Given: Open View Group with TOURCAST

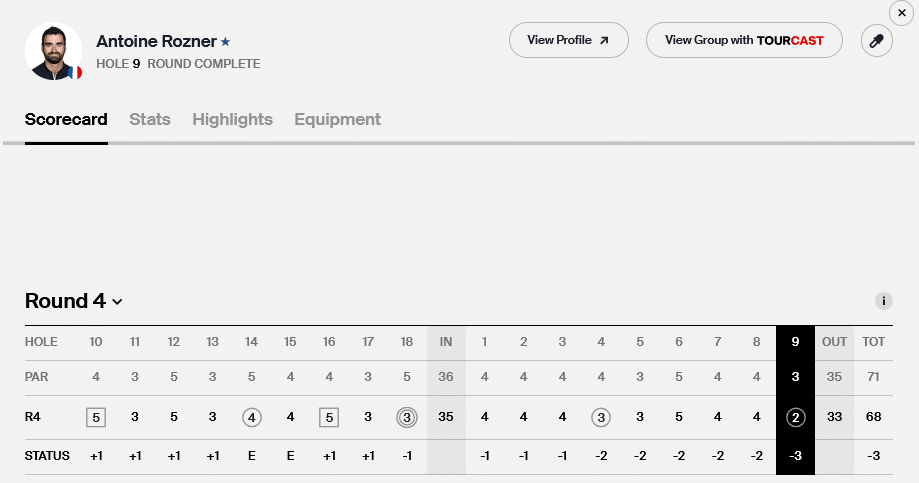Looking at the screenshot, I should pyautogui.click(x=744, y=40).
